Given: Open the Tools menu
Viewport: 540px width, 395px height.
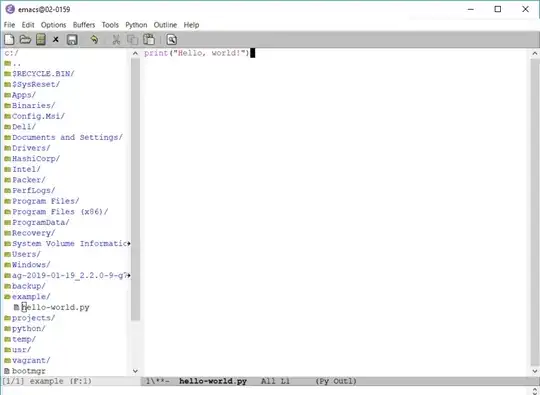Looking at the screenshot, I should pos(110,25).
